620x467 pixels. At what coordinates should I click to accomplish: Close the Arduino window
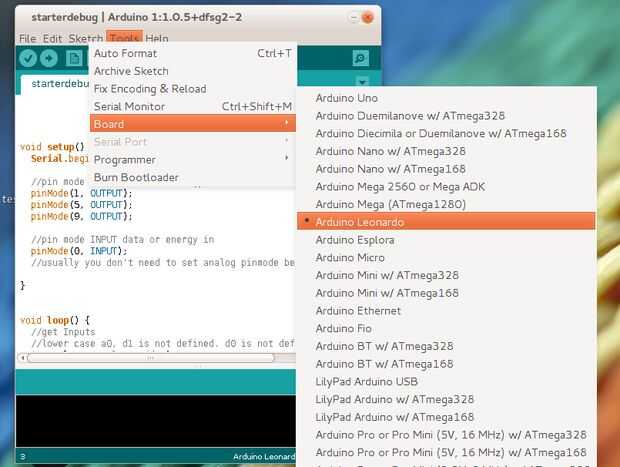pos(368,18)
